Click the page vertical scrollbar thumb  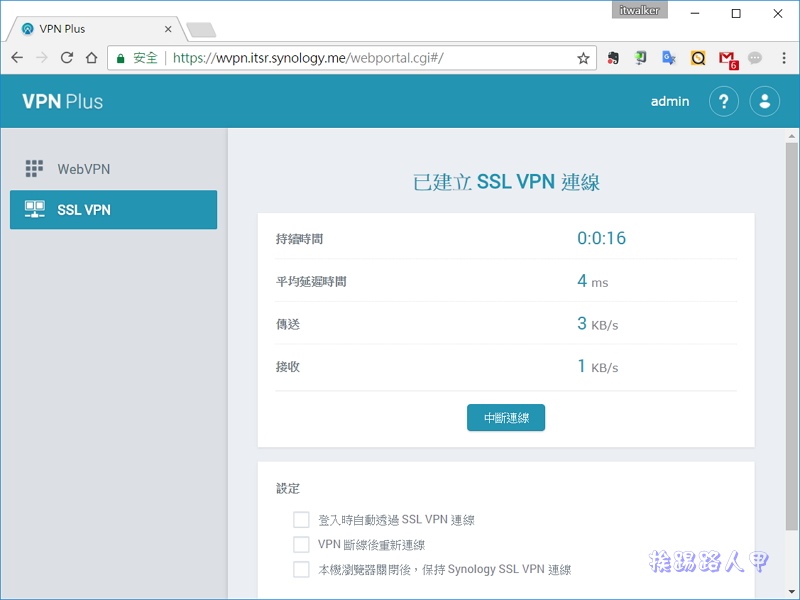click(x=791, y=337)
